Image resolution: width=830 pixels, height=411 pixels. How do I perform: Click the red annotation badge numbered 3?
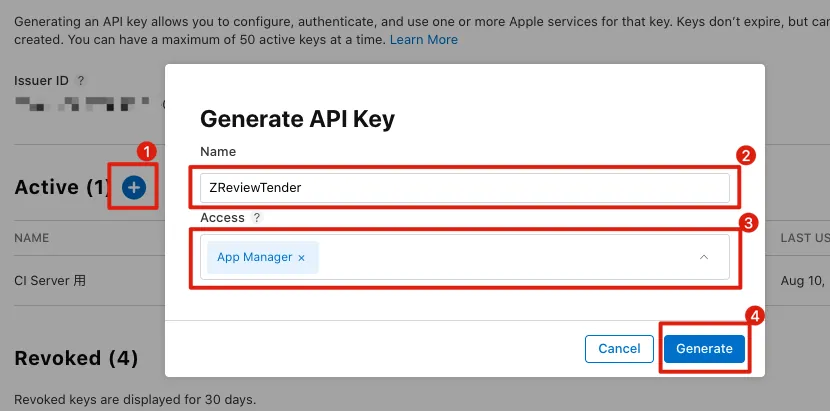tap(744, 222)
